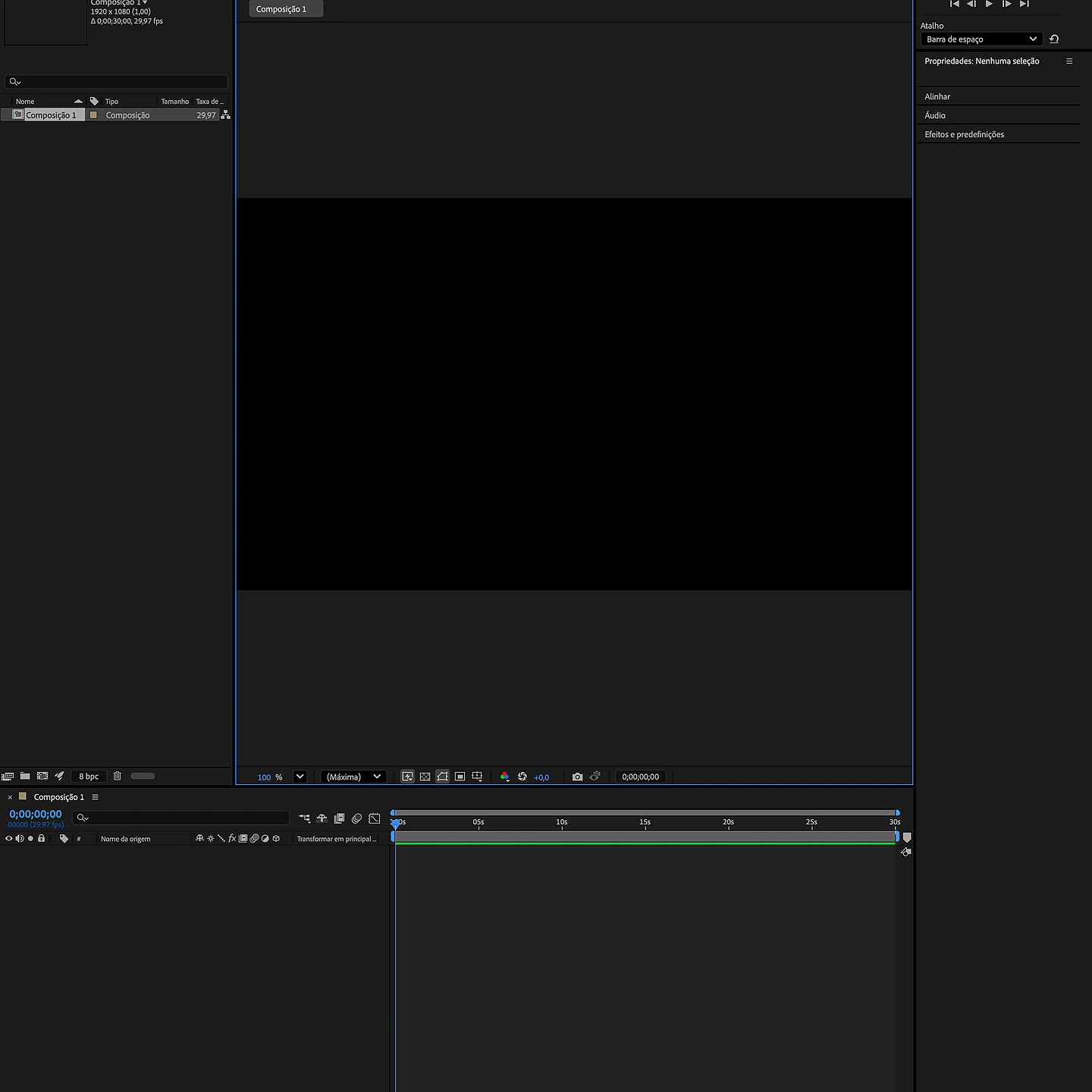Open the (Máxima) resolution dropdown
The image size is (1092, 1092).
[x=353, y=777]
